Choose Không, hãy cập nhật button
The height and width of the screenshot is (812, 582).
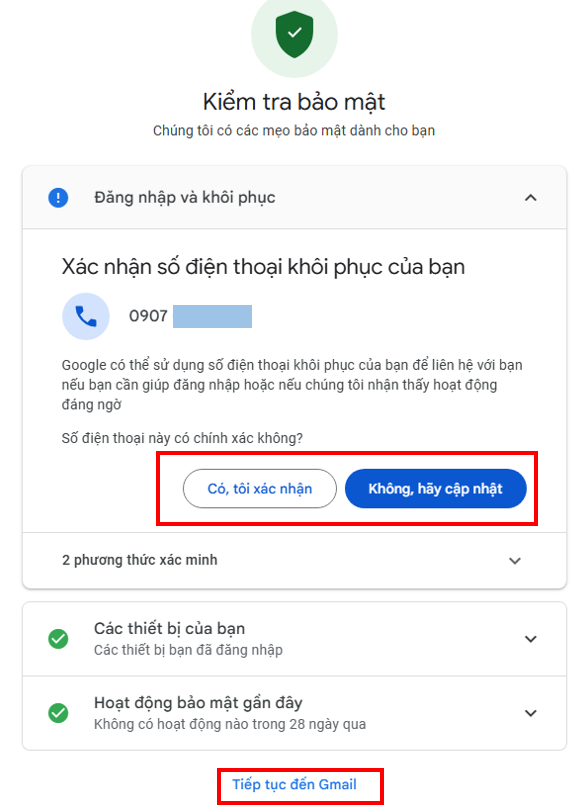[x=435, y=488]
